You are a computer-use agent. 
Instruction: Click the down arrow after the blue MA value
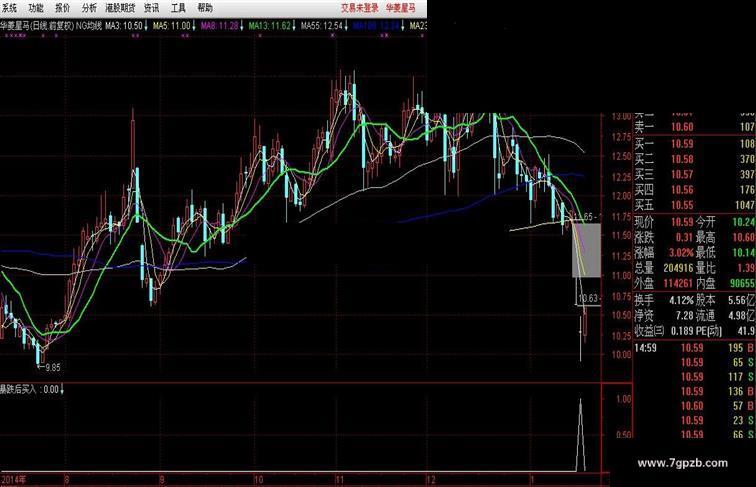pyautogui.click(x=403, y=26)
